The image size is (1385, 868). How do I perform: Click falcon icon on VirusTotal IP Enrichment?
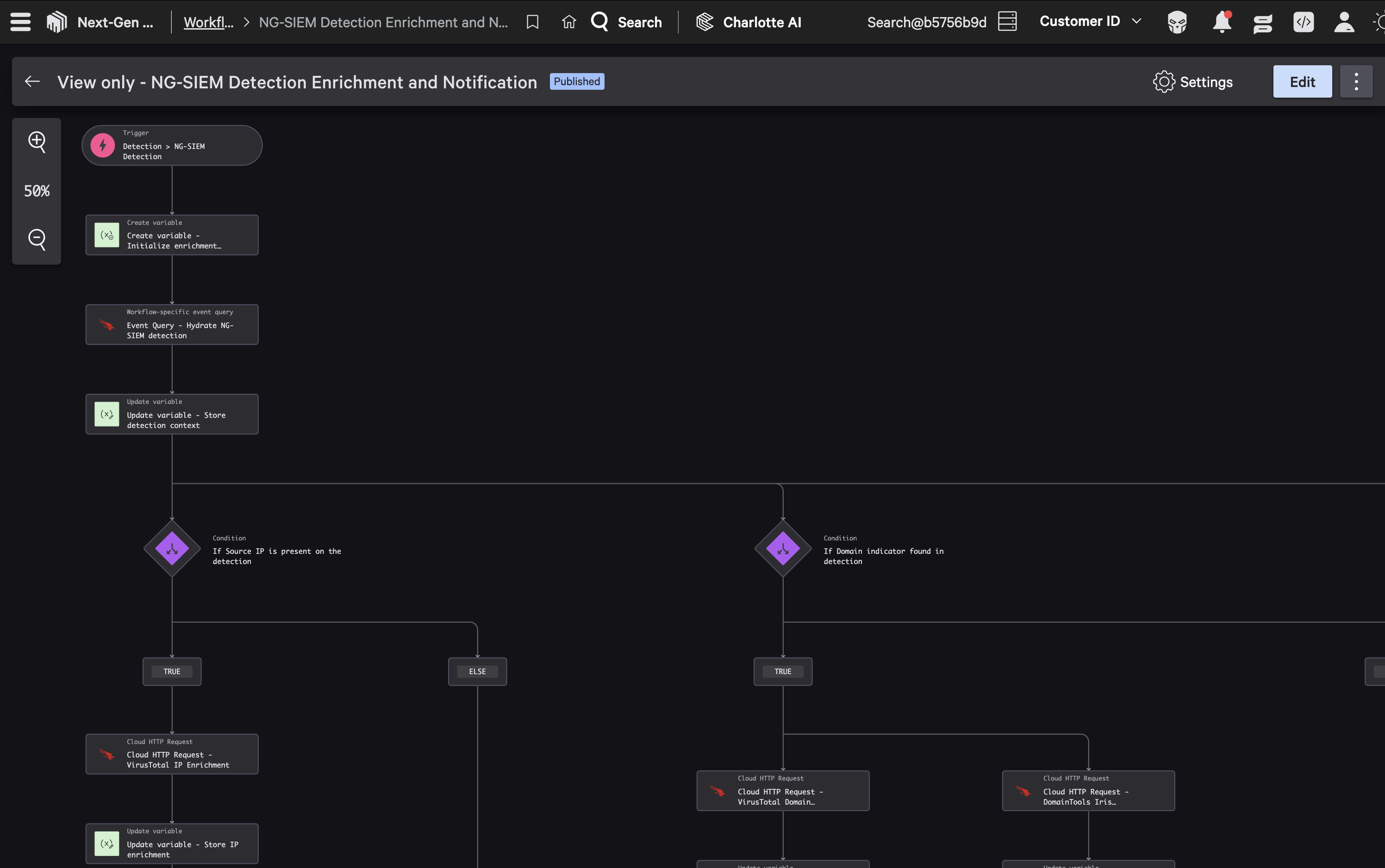[107, 754]
